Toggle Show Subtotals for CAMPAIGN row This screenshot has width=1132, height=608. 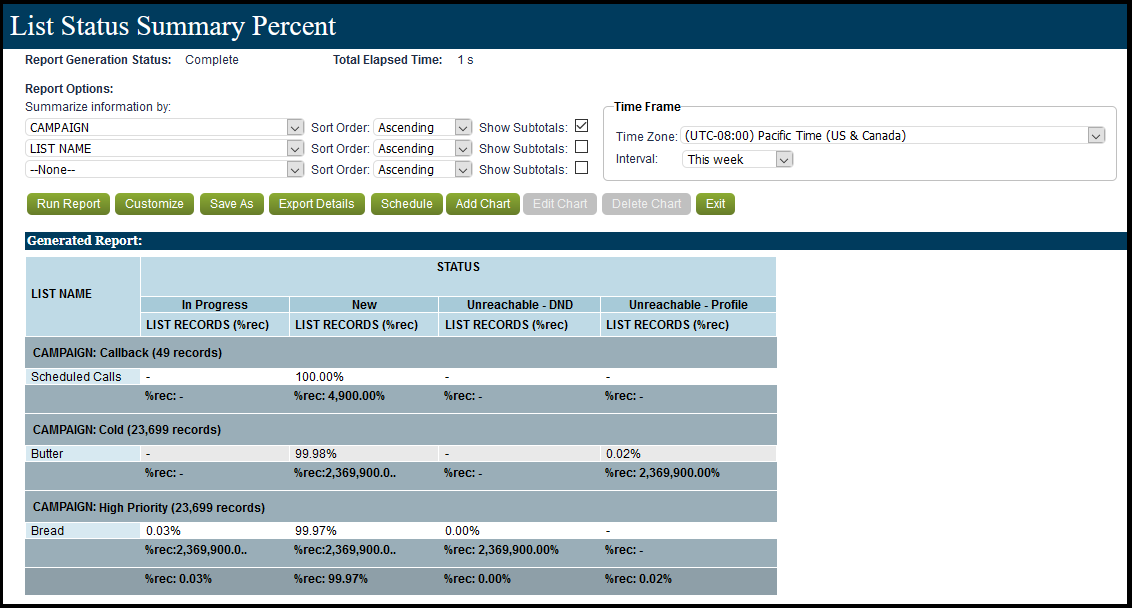point(581,126)
